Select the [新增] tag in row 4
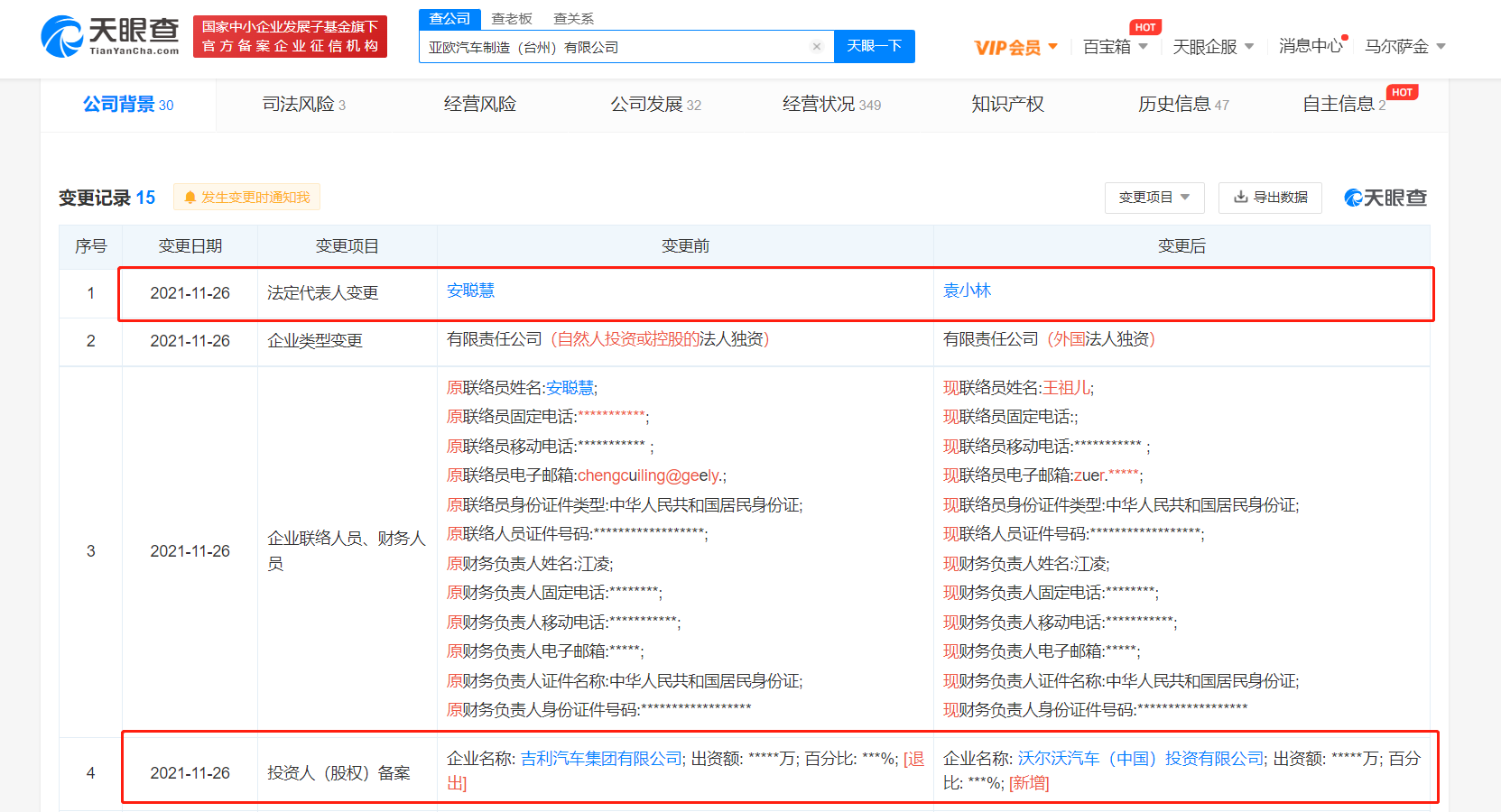Viewport: 1501px width, 812px height. tap(1029, 783)
